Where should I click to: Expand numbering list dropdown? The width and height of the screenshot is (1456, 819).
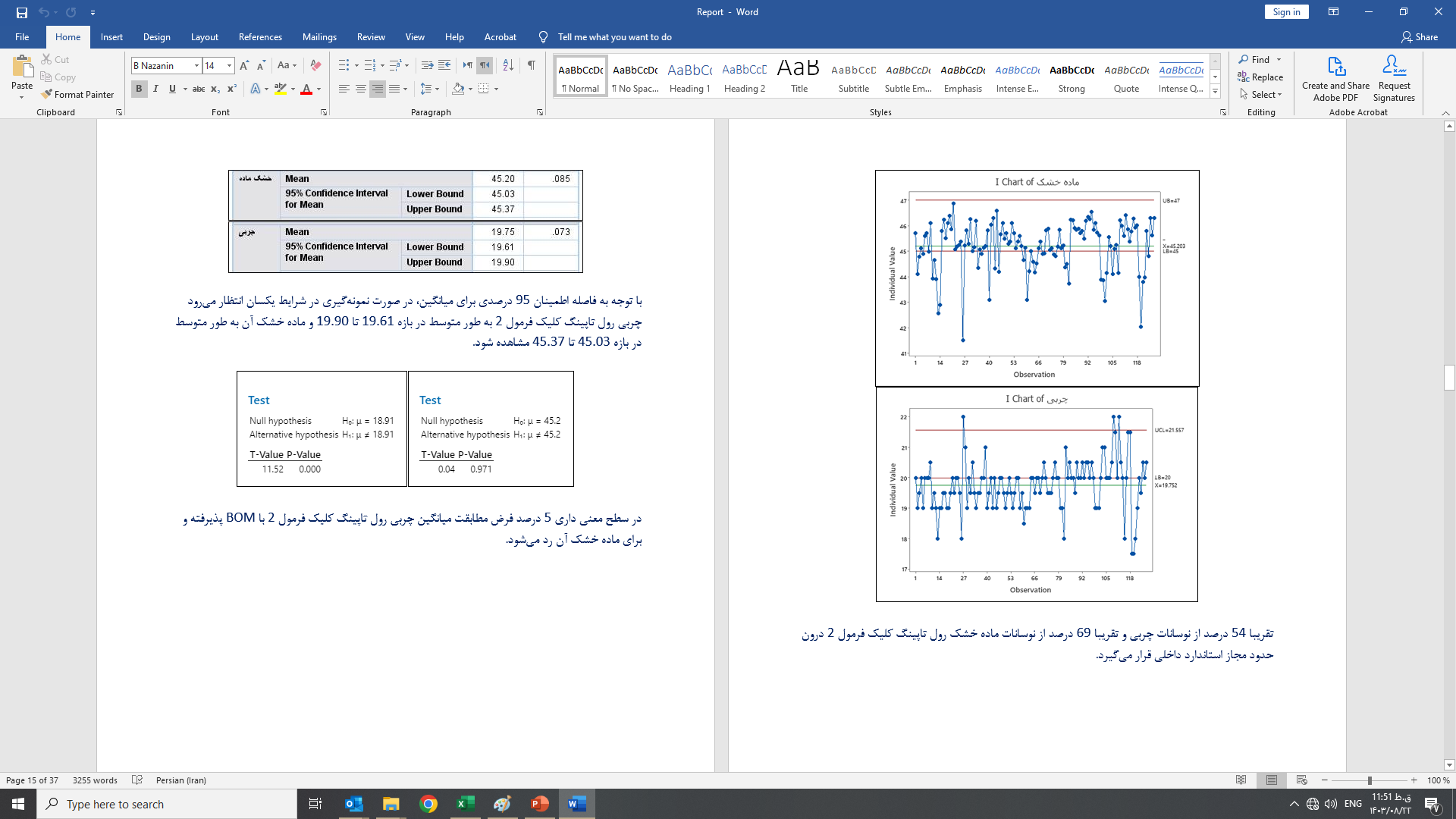tap(382, 66)
